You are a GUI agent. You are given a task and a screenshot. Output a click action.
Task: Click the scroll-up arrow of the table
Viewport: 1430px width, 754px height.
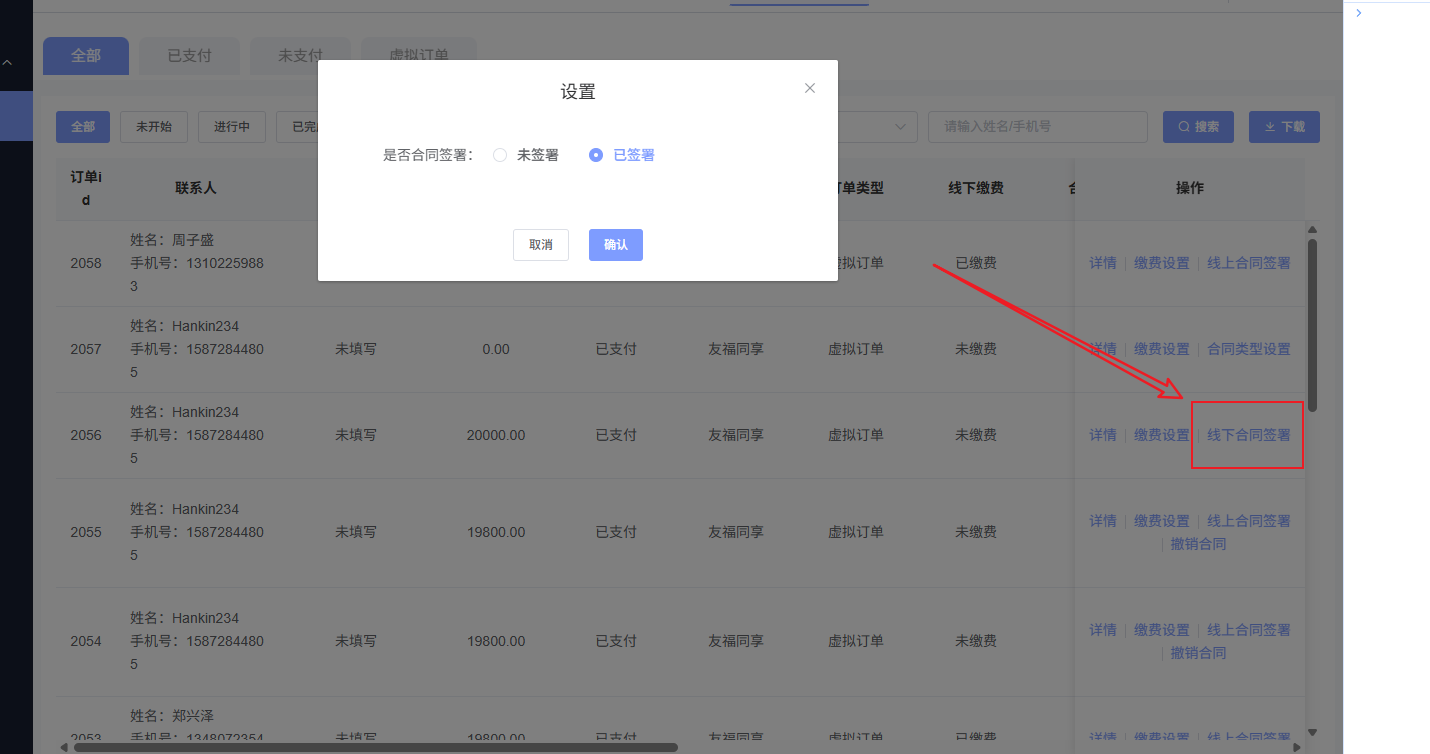pos(1312,230)
